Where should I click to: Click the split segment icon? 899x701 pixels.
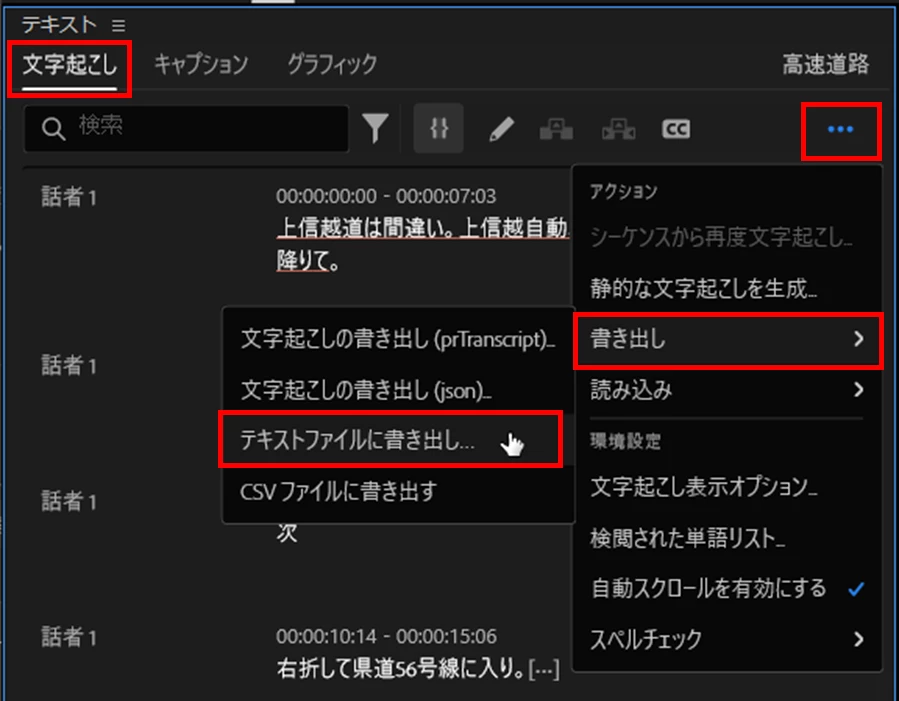click(x=556, y=129)
